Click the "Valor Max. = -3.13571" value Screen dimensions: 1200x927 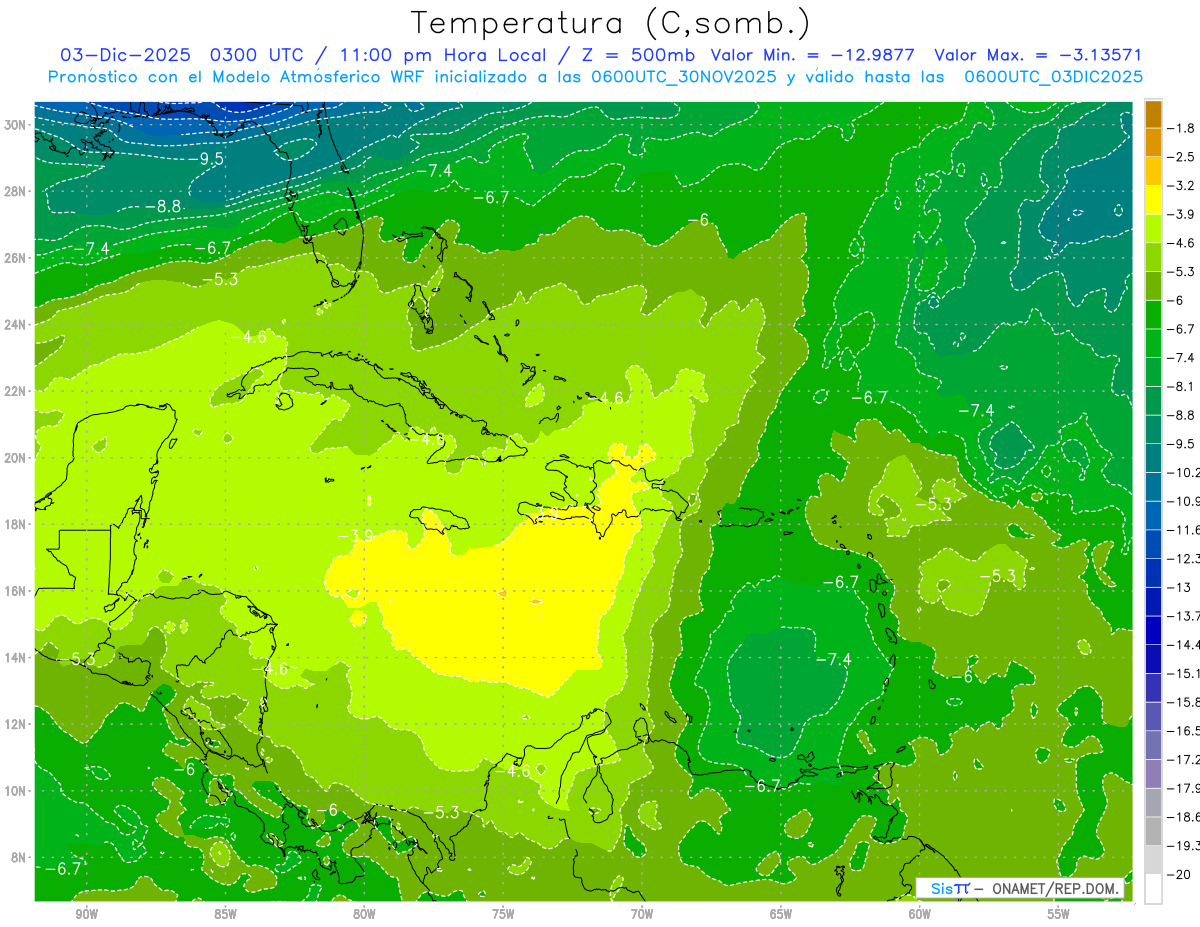(1037, 55)
